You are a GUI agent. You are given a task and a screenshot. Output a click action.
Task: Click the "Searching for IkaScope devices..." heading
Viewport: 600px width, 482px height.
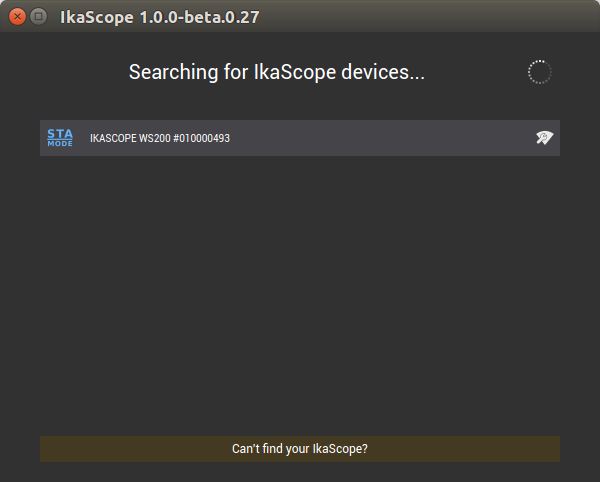(x=277, y=72)
